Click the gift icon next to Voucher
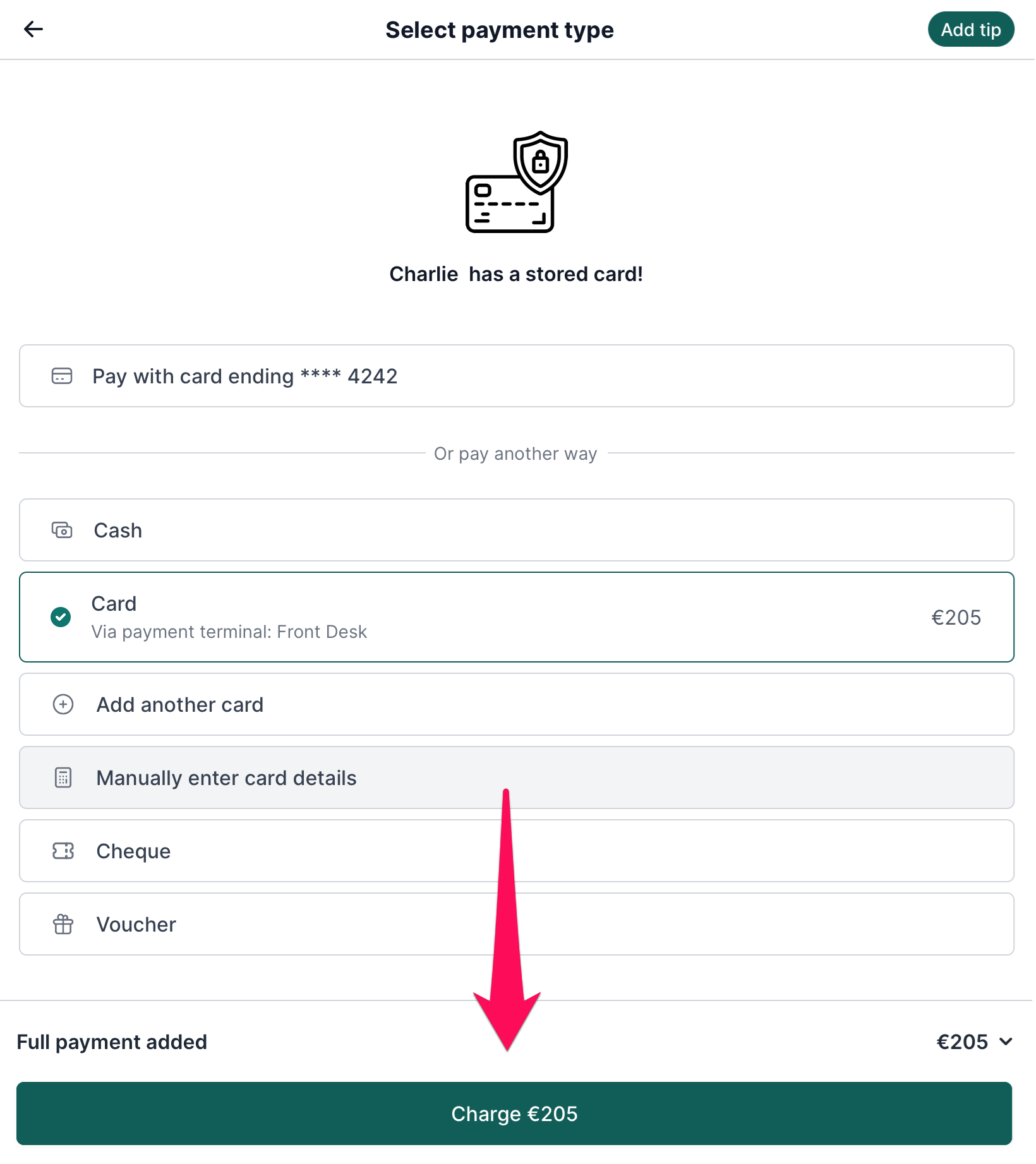Screen dimensions: 1036x1164 click(63, 924)
